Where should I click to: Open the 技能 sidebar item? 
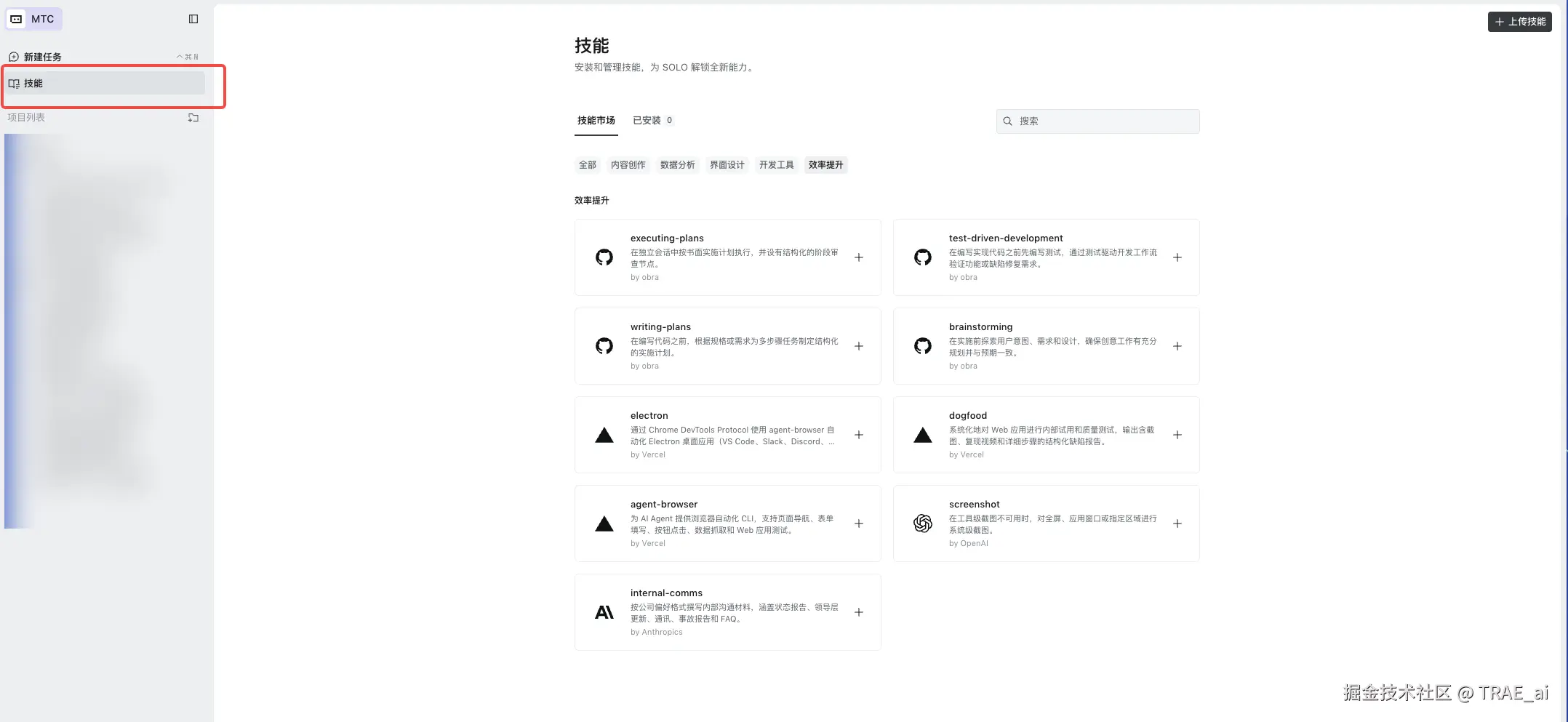[x=105, y=83]
